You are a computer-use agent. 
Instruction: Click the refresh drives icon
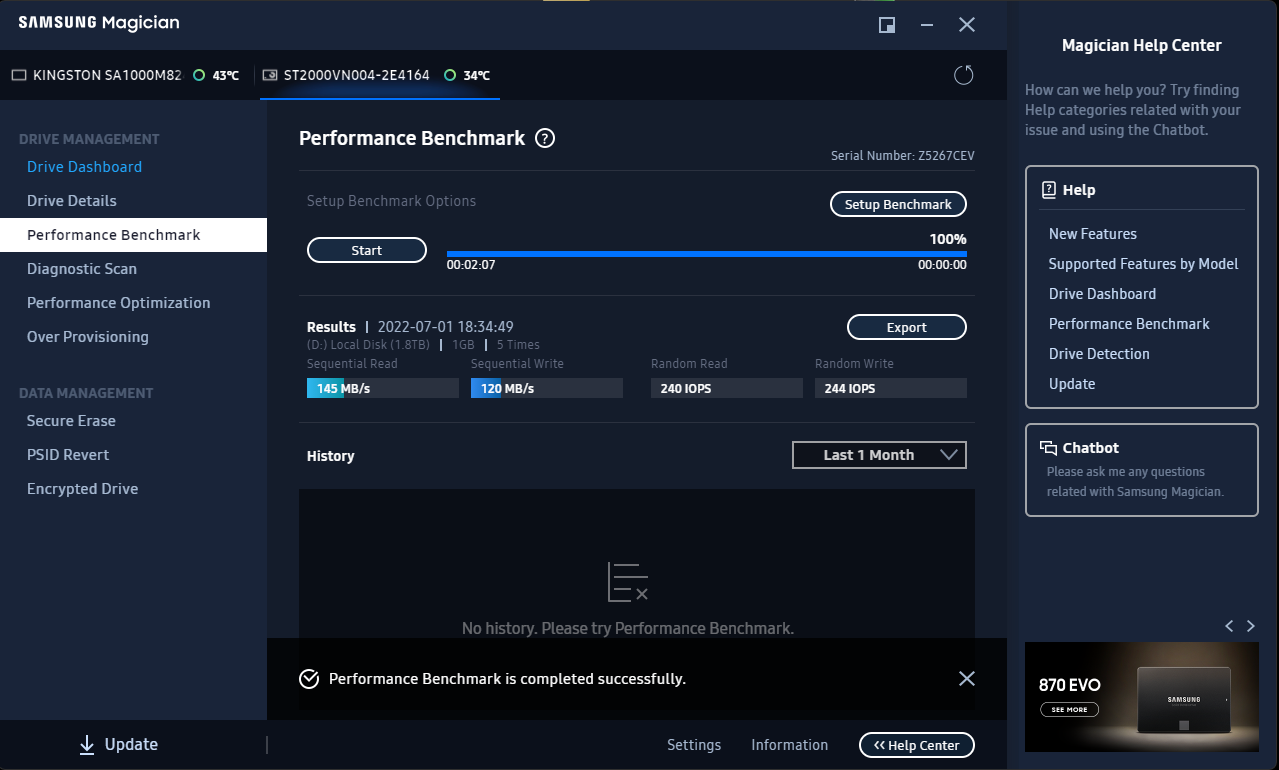coord(963,75)
